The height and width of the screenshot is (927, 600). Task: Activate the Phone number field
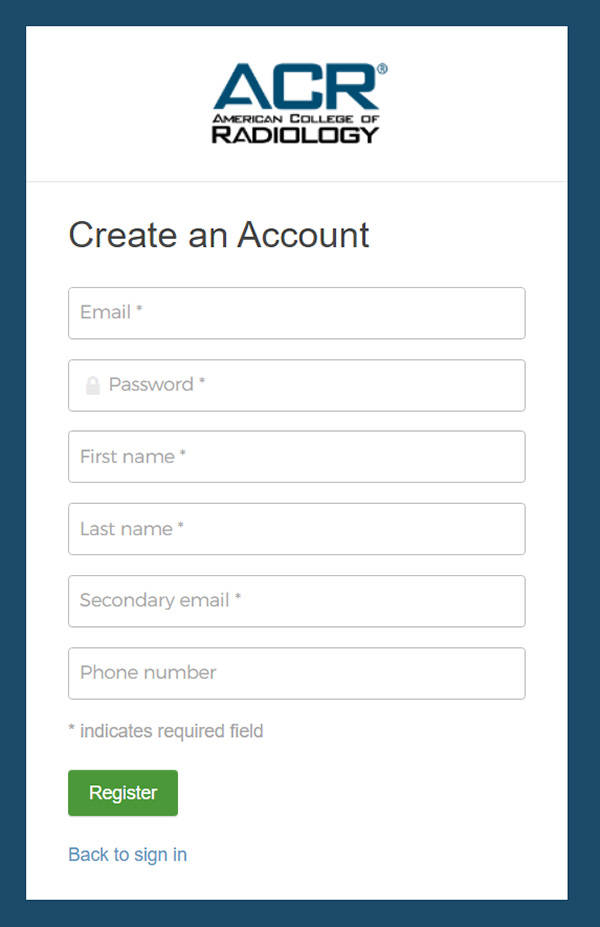(296, 673)
